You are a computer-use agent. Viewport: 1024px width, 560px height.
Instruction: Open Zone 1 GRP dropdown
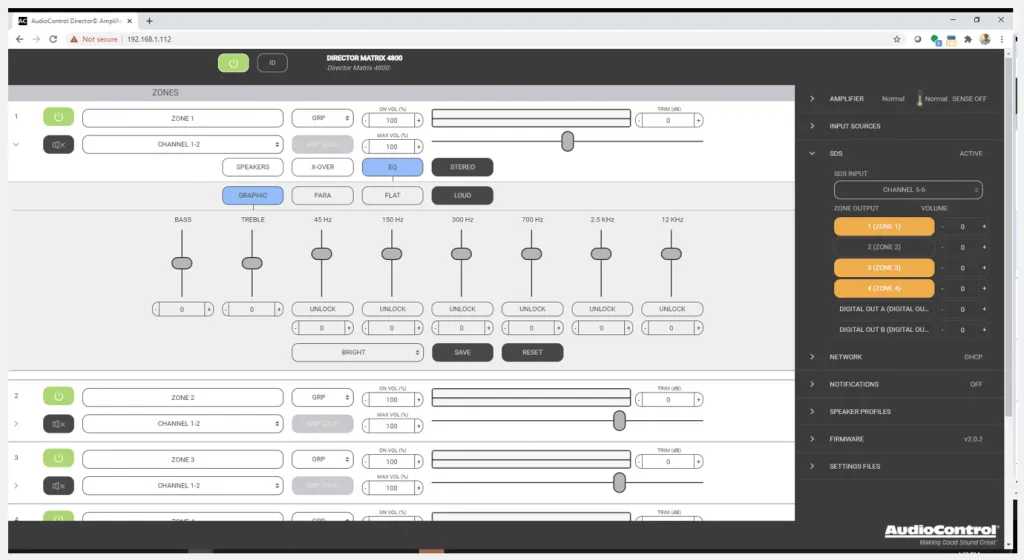click(x=323, y=118)
